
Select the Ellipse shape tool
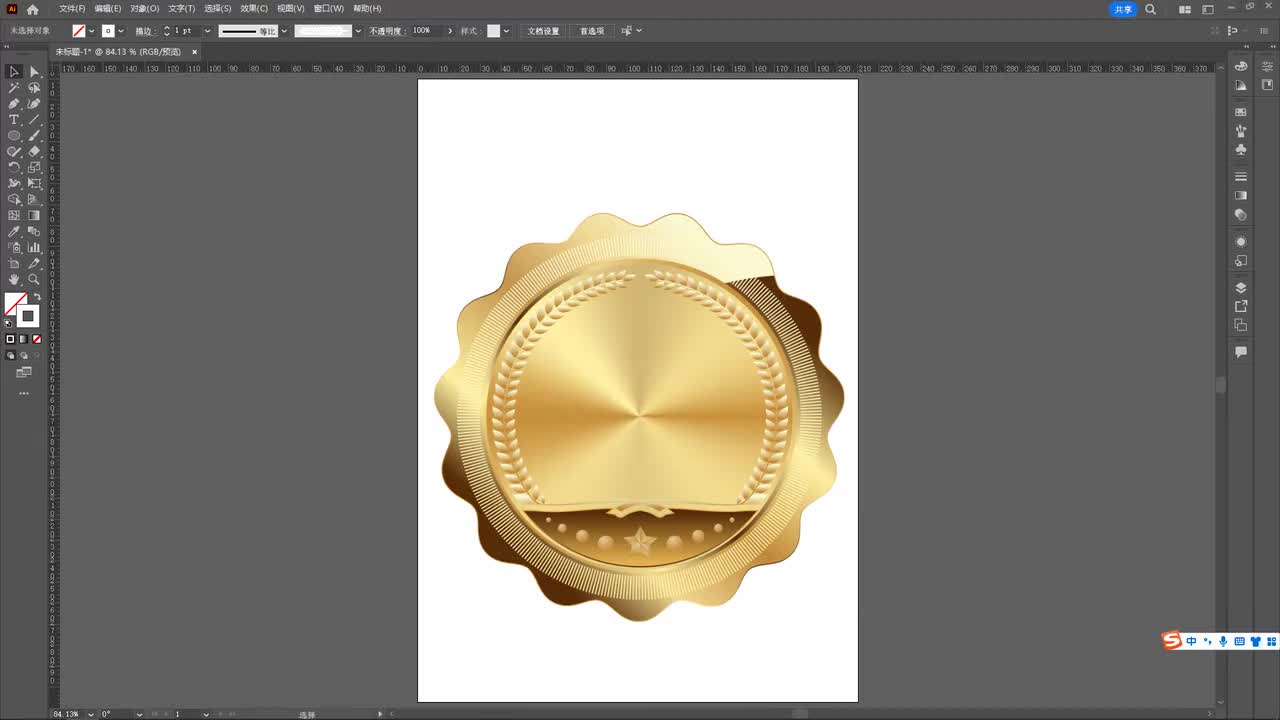[x=14, y=136]
